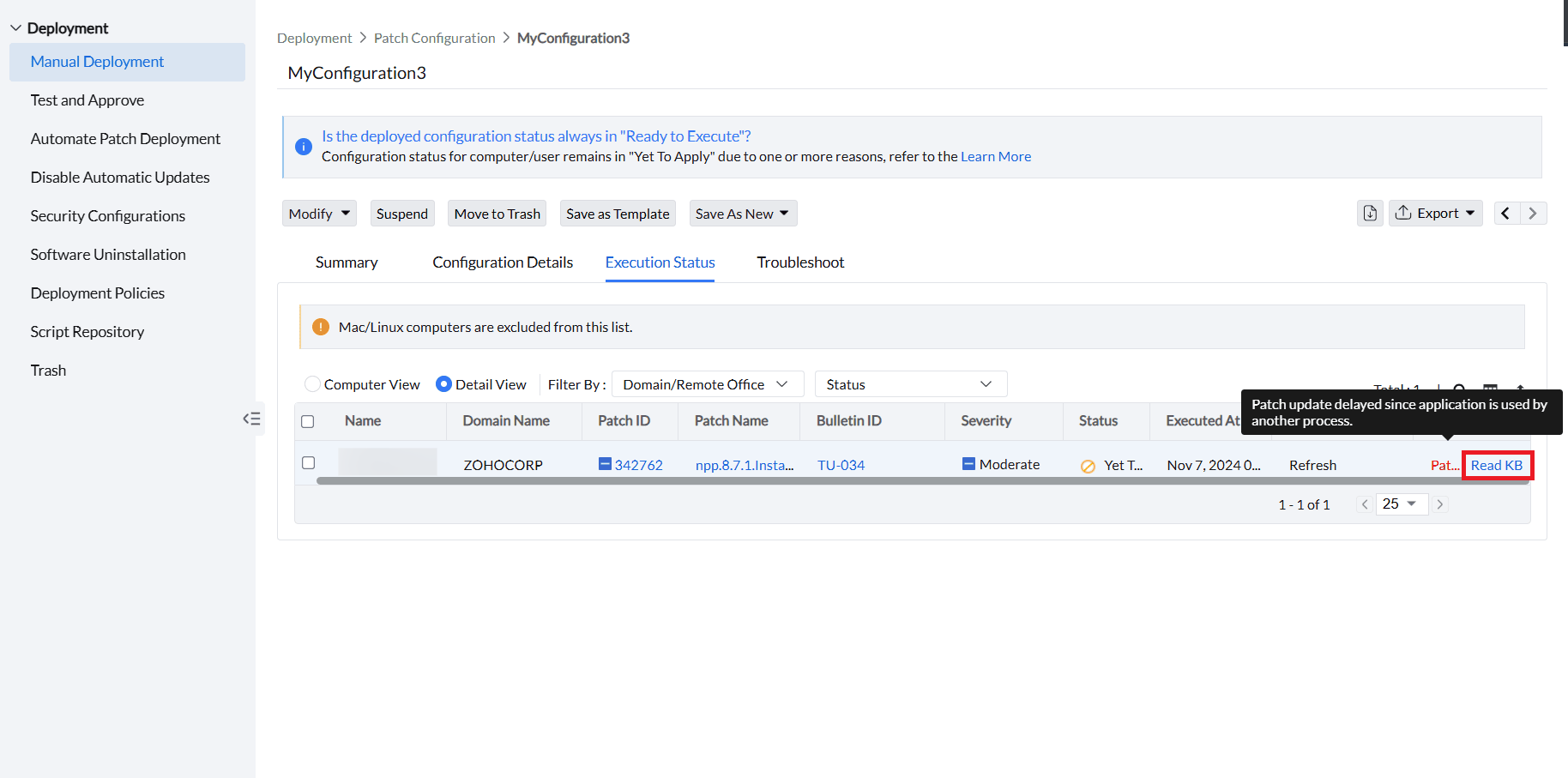This screenshot has height=778, width=1568.
Task: Switch to the Execution Status tab
Action: click(x=660, y=262)
